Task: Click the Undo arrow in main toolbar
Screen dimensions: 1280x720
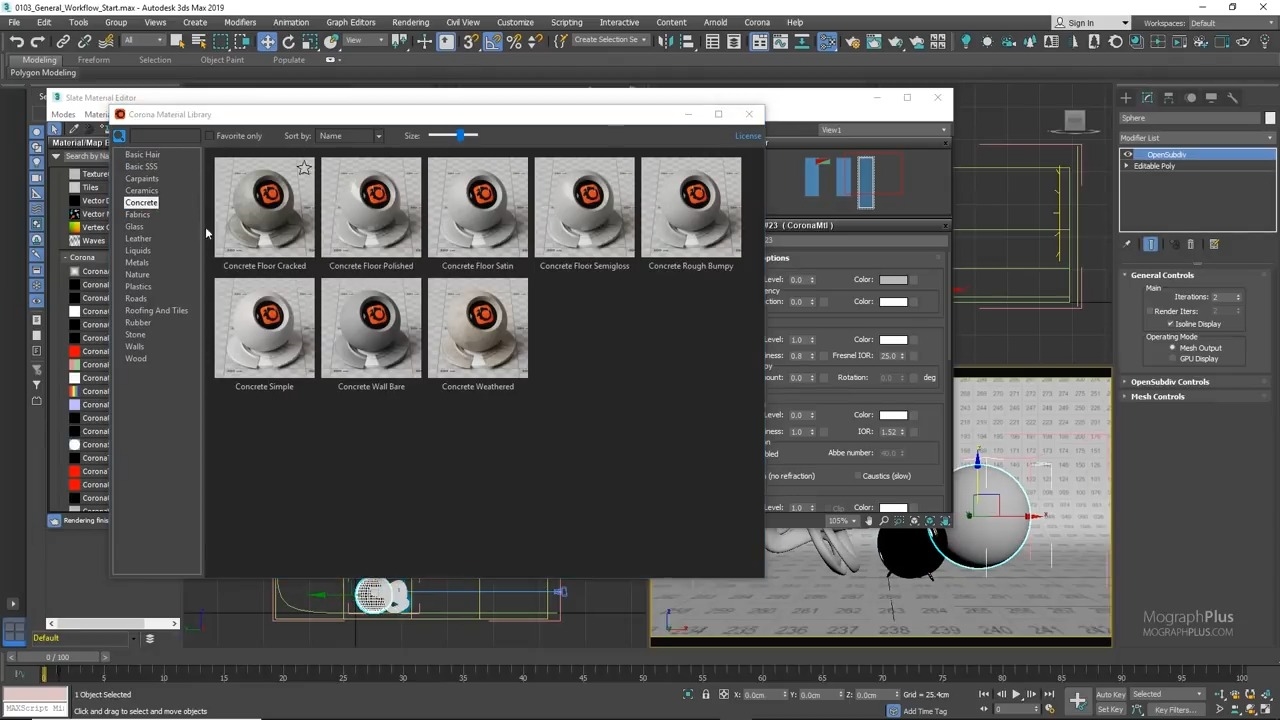Action: (17, 42)
